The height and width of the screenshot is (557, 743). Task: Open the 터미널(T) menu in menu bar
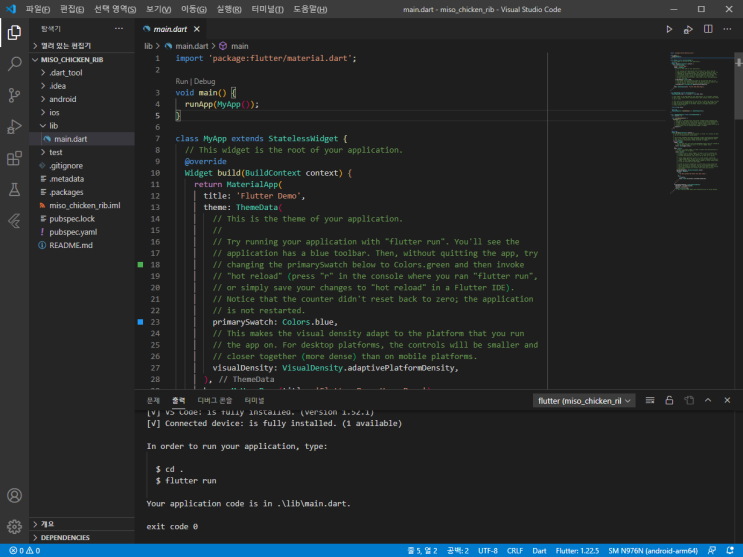267,9
